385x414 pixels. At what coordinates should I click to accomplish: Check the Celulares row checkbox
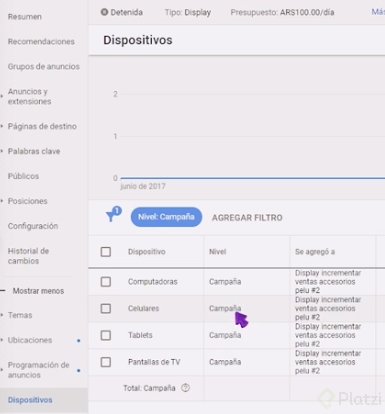tap(106, 308)
